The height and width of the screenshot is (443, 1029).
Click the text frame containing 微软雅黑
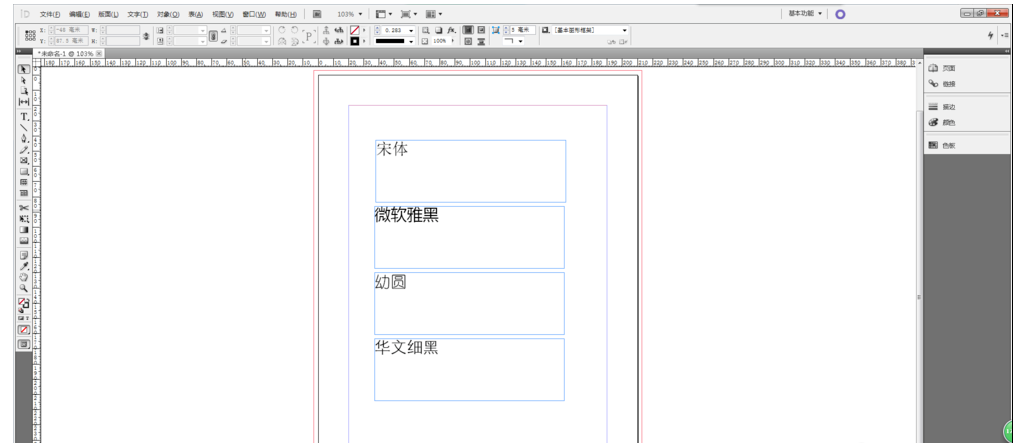[469, 238]
